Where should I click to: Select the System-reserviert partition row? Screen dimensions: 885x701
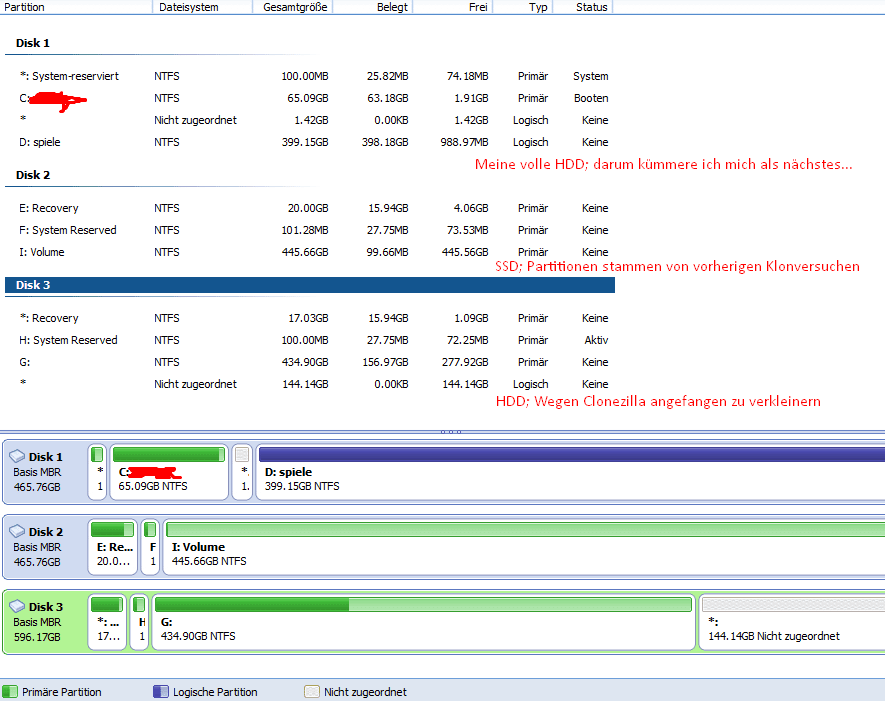309,76
